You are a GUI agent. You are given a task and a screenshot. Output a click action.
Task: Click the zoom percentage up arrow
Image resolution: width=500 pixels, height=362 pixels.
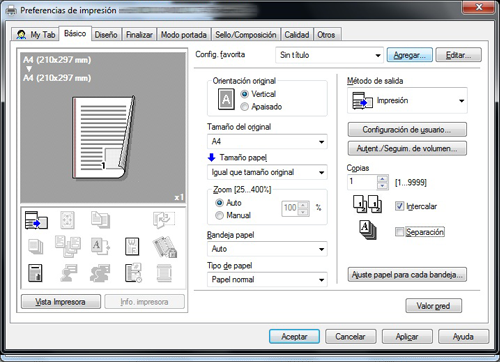point(303,205)
